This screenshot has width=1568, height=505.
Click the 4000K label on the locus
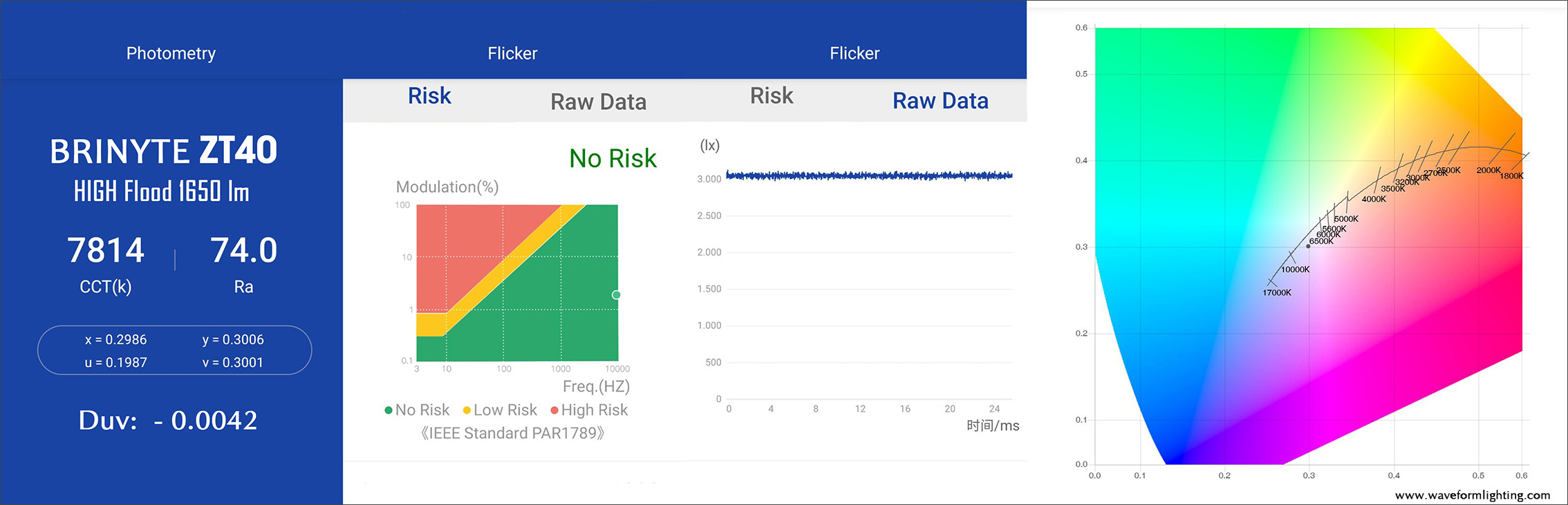point(1374,199)
